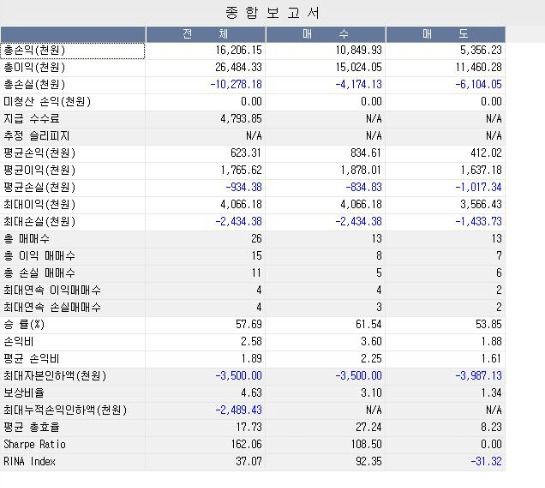Click the 보상비율 value 4.63
The width and height of the screenshot is (545, 488).
pos(251,393)
